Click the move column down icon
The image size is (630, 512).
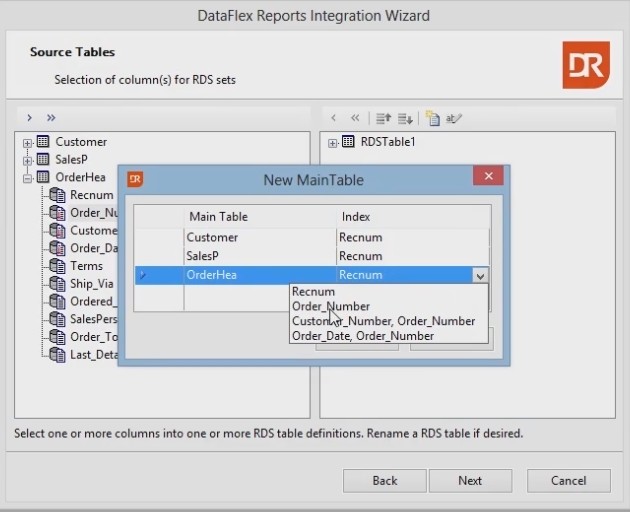405,118
